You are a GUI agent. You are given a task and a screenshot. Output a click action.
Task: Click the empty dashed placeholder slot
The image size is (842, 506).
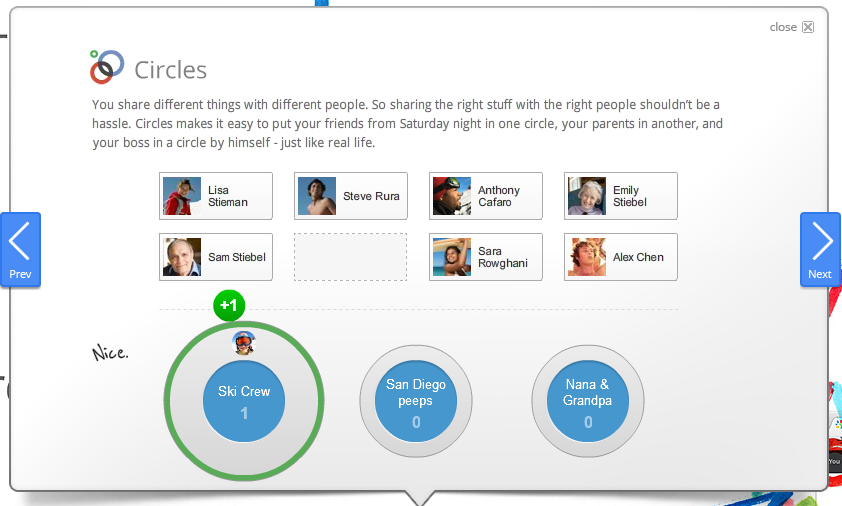351,257
